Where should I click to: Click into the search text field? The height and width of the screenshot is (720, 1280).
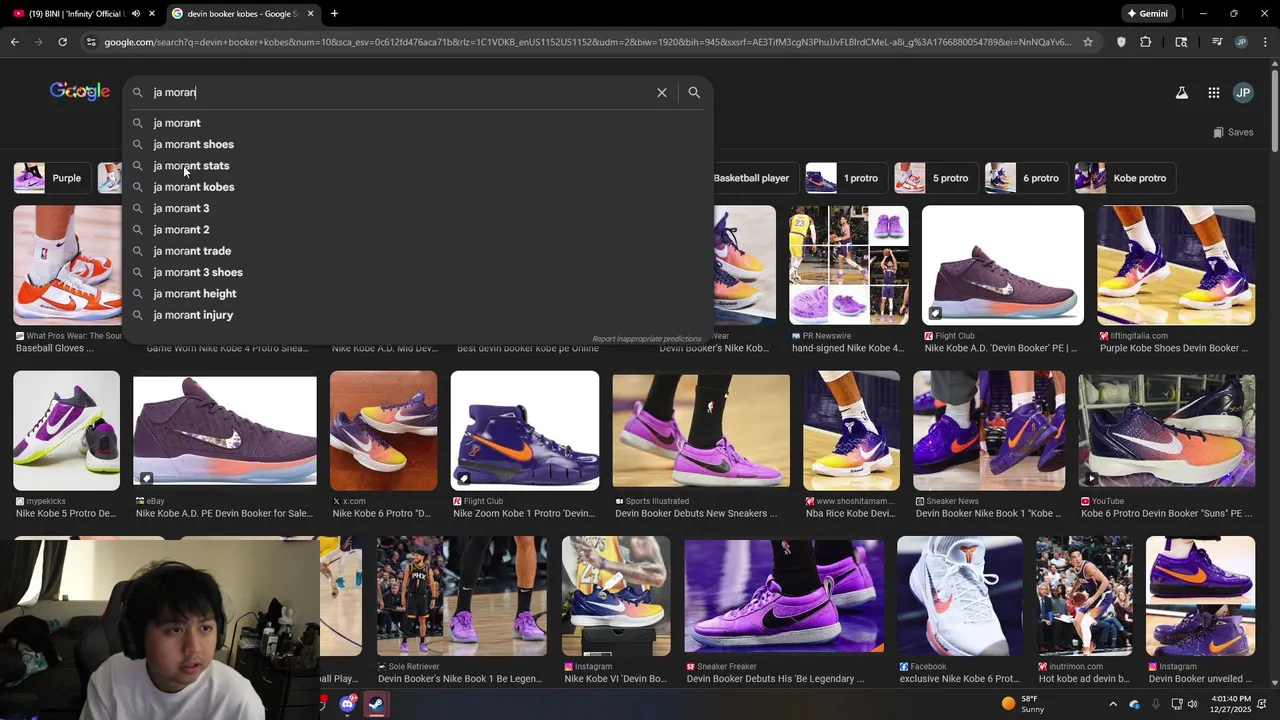point(400,92)
